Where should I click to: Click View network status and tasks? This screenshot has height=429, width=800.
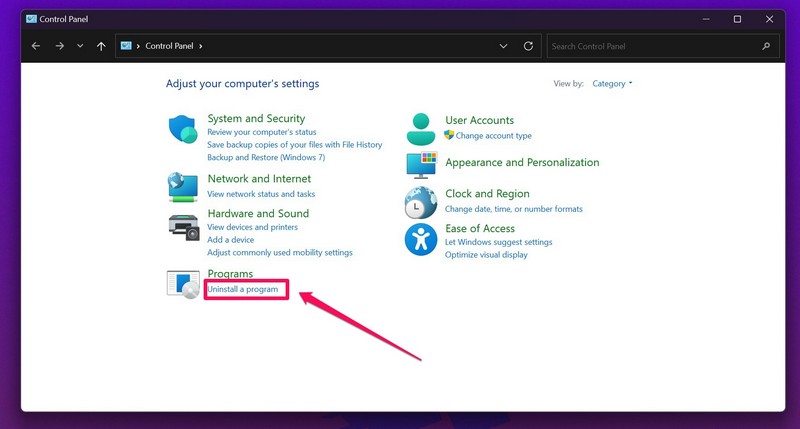click(x=261, y=194)
